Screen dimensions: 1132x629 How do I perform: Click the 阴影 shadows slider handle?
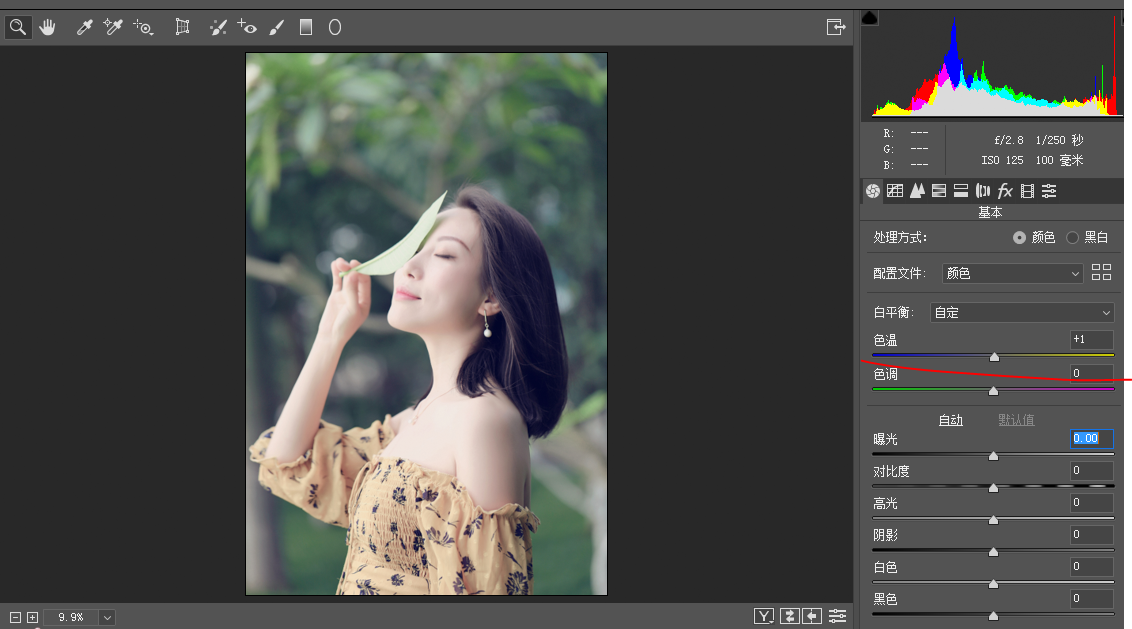[993, 552]
